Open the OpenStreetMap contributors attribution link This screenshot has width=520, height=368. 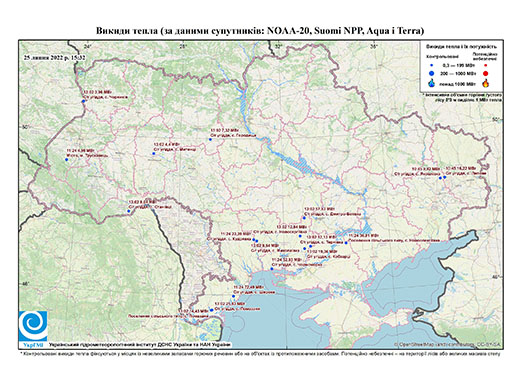447,344
